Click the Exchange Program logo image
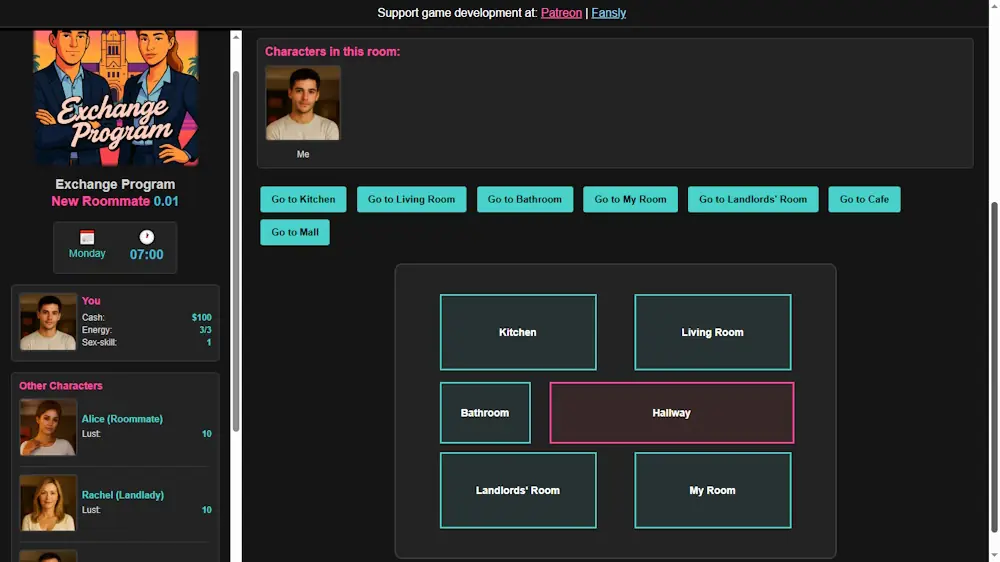The height and width of the screenshot is (562, 1000). point(115,98)
